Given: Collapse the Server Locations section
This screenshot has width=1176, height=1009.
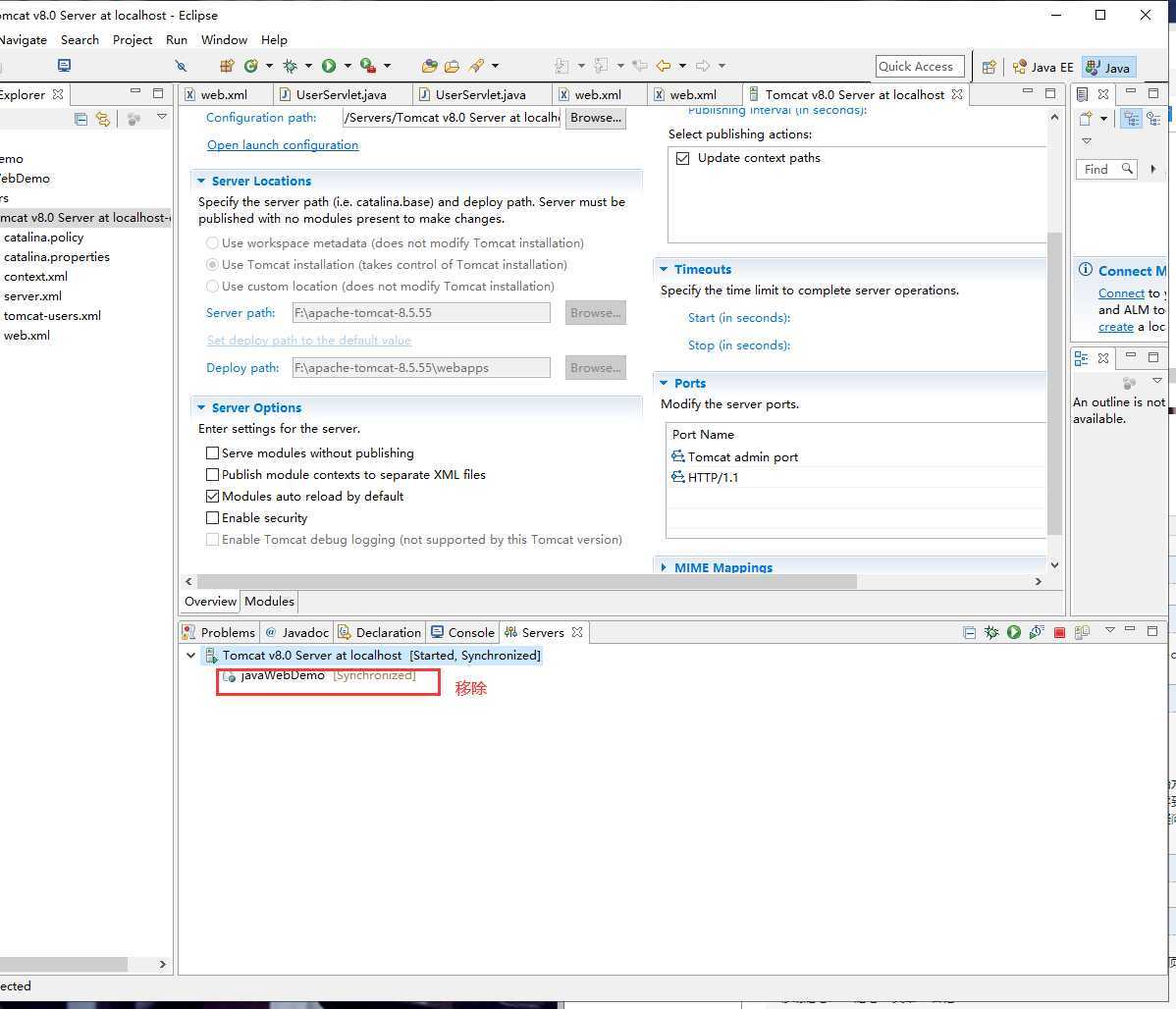Looking at the screenshot, I should point(201,181).
